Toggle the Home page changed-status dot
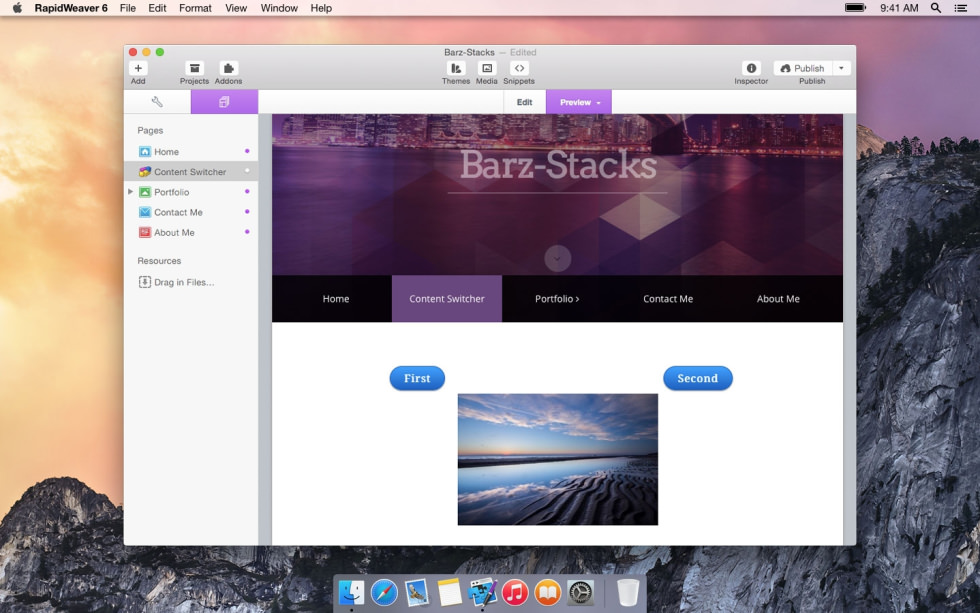This screenshot has height=613, width=980. 247,151
